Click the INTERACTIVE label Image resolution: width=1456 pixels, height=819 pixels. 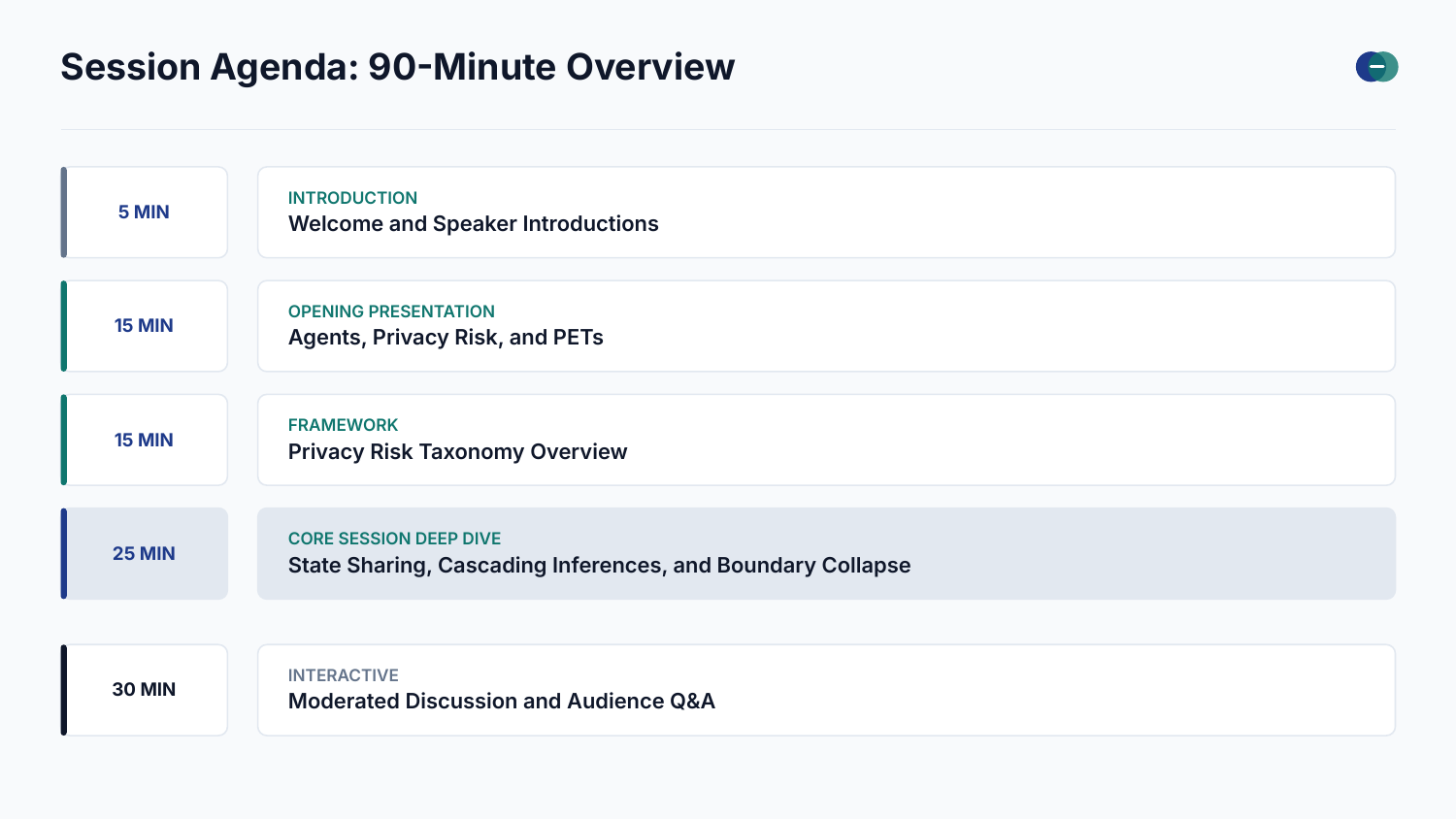[x=343, y=675]
